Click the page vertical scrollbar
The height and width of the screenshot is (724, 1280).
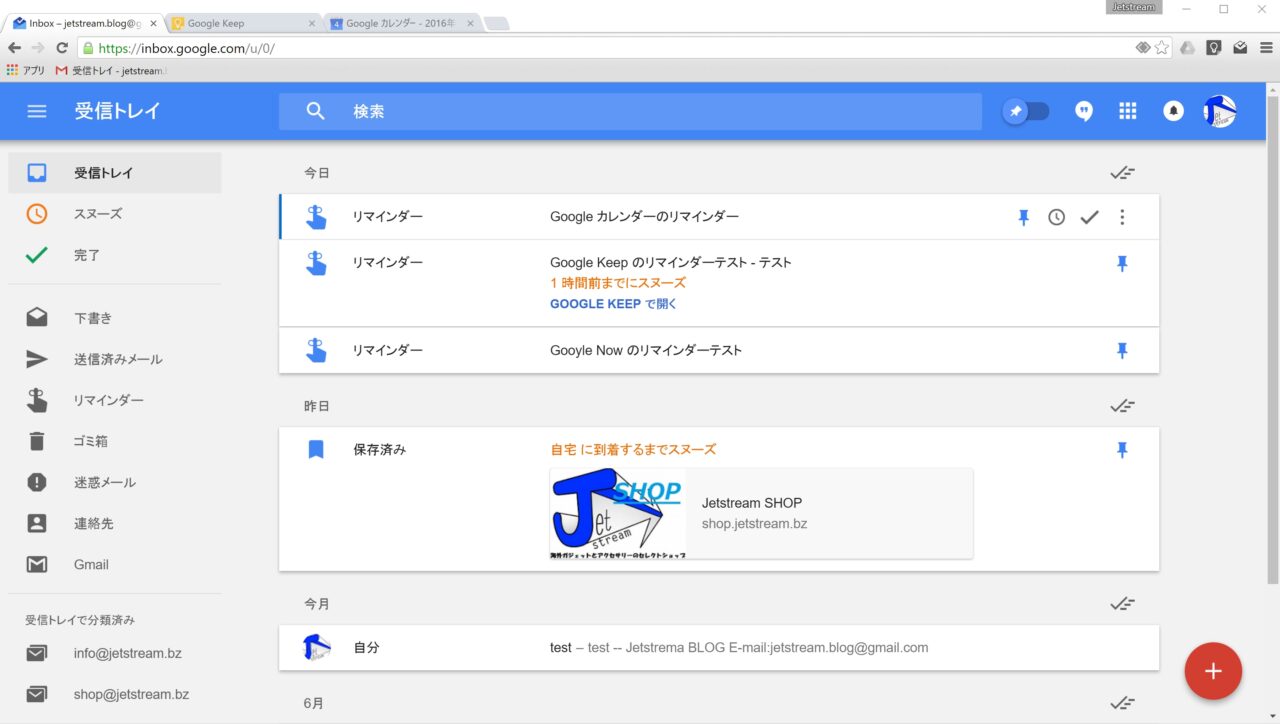tap(1272, 340)
